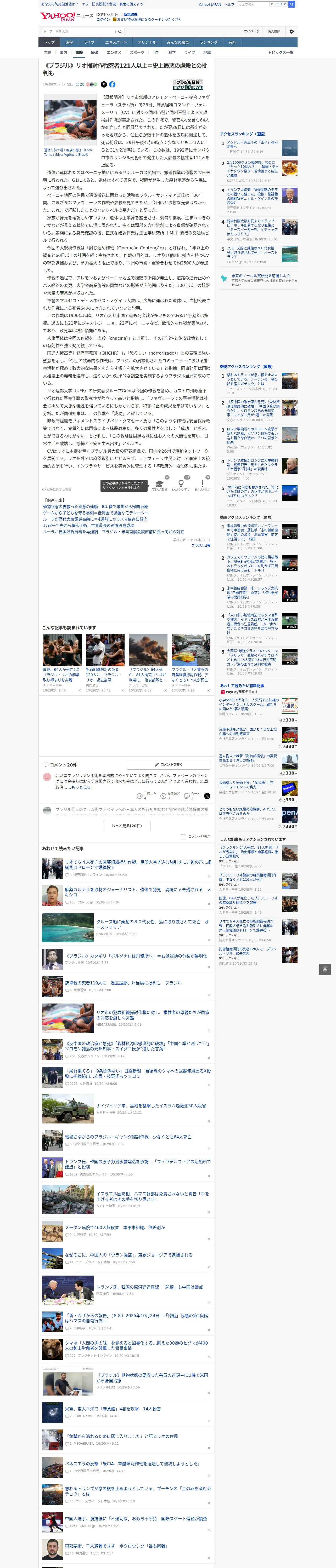Image resolution: width=336 pixels, height=1568 pixels.
Task: Click マイページ button
Action: pos(251,32)
